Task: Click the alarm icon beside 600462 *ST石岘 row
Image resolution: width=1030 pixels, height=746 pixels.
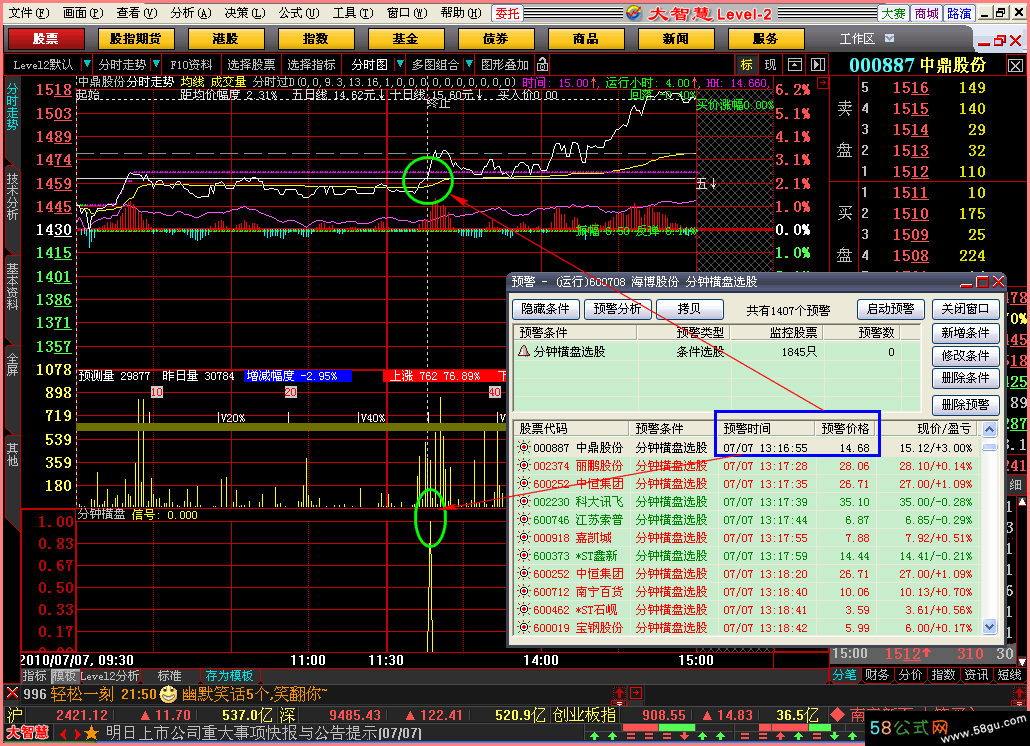Action: click(x=524, y=609)
